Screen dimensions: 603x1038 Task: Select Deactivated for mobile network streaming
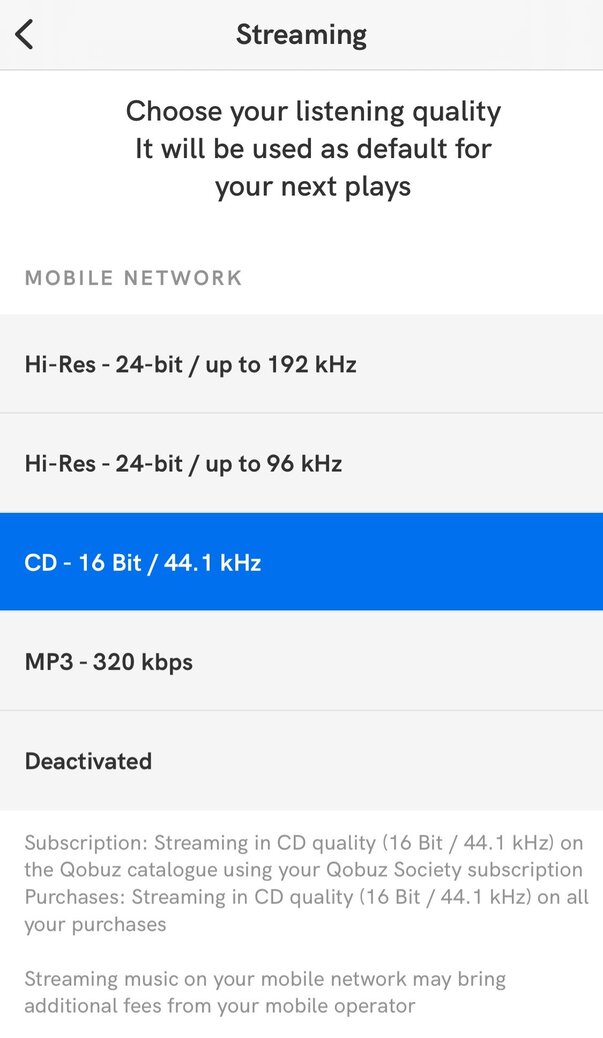pos(88,761)
